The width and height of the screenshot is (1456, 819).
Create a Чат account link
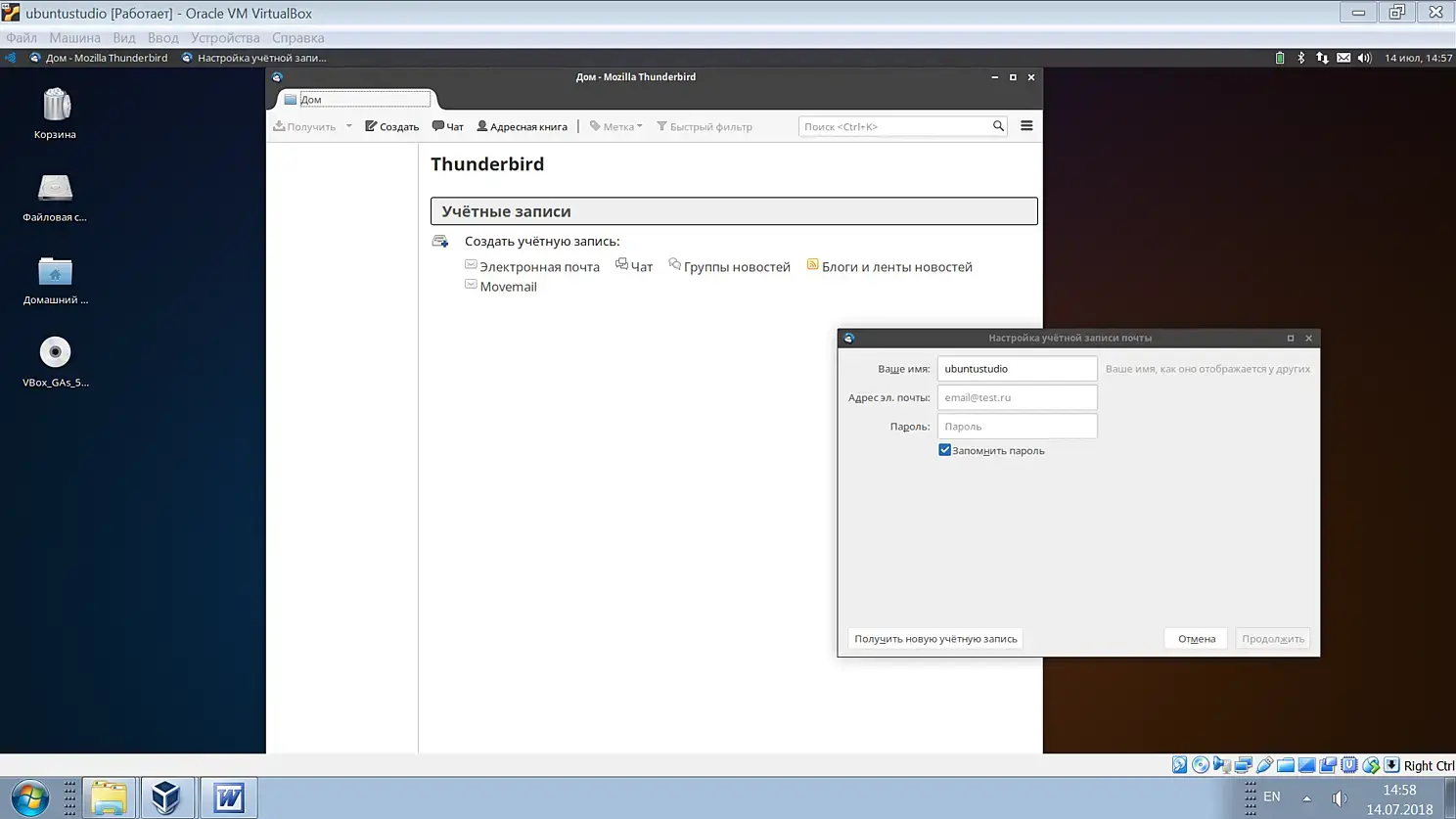641,267
